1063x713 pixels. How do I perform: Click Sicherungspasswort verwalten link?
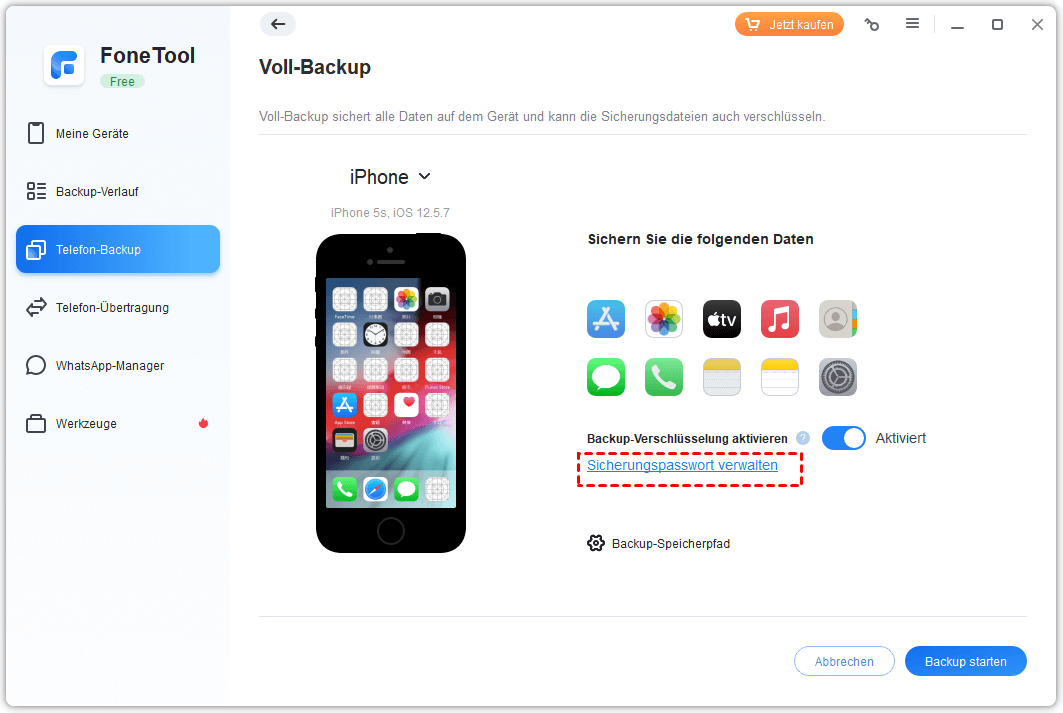point(682,466)
